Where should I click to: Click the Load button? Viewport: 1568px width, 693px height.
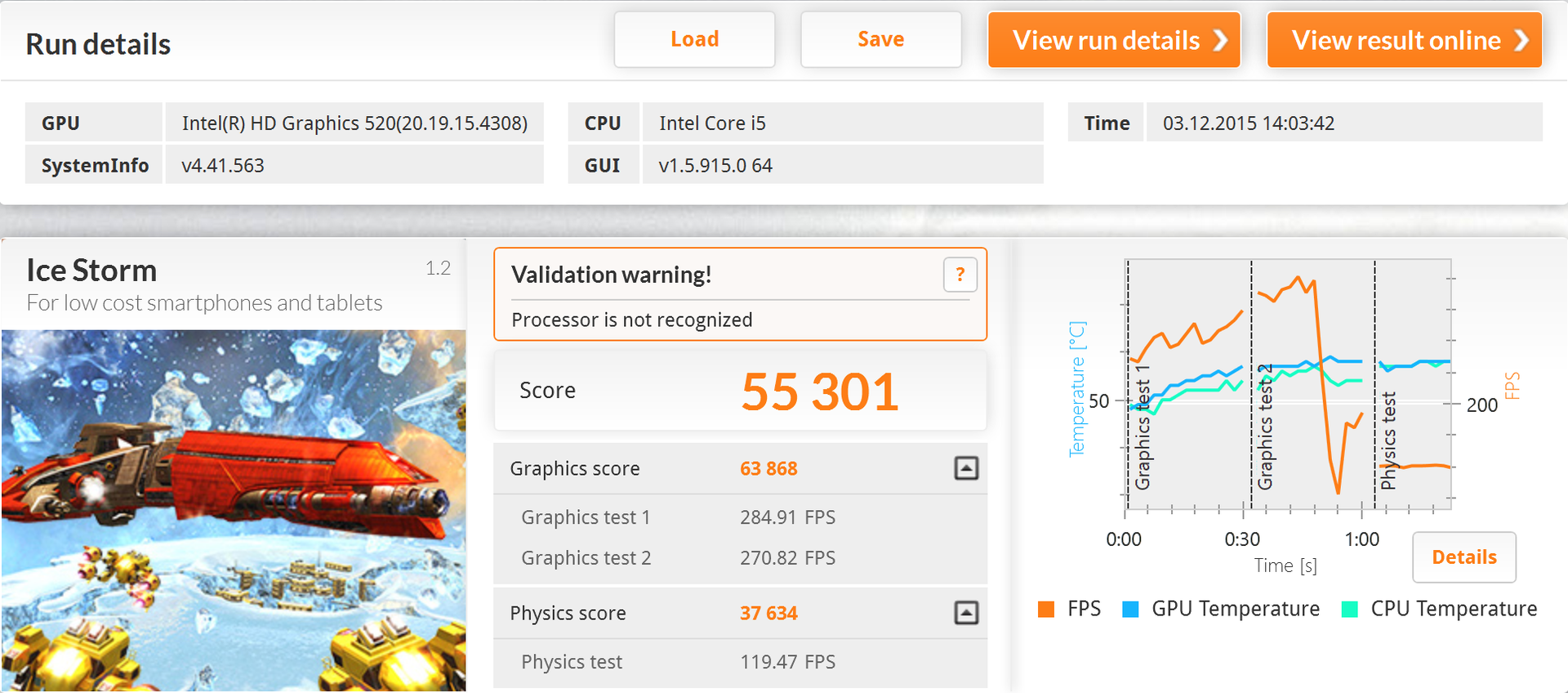coord(694,39)
